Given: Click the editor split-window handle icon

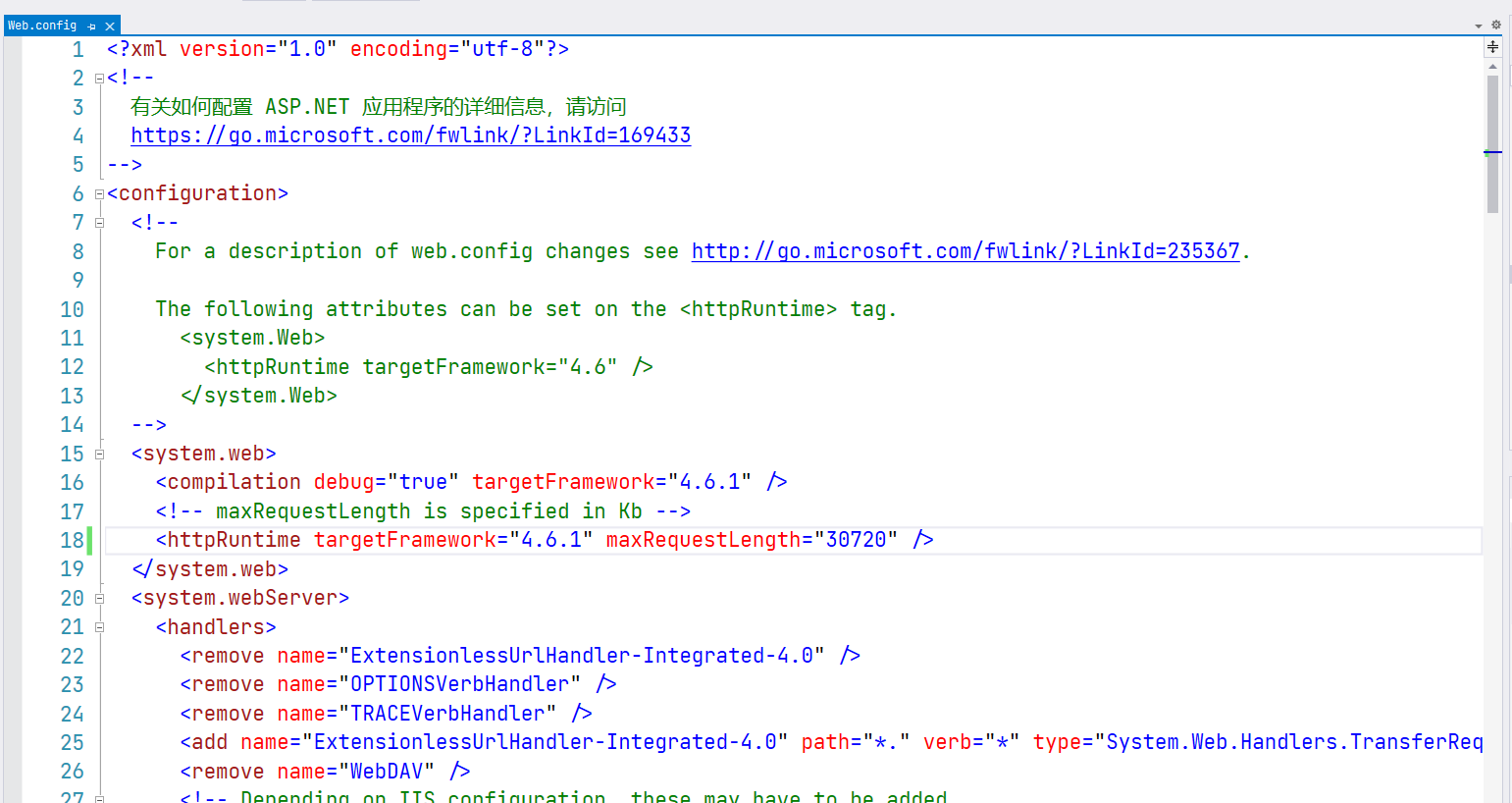Looking at the screenshot, I should click(1492, 47).
